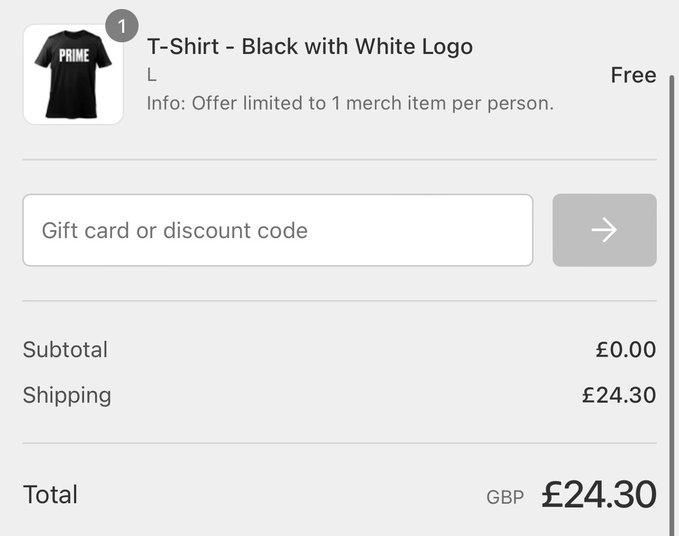Viewport: 679px width, 536px height.
Task: Click the Shipping label
Action: tap(67, 395)
